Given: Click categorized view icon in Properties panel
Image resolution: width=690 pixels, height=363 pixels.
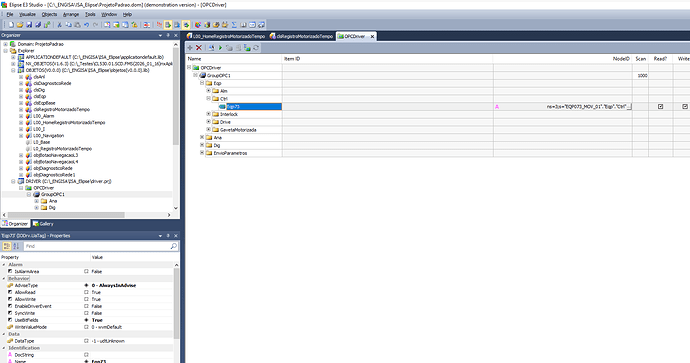Looking at the screenshot, I should pyautogui.click(x=7, y=246).
